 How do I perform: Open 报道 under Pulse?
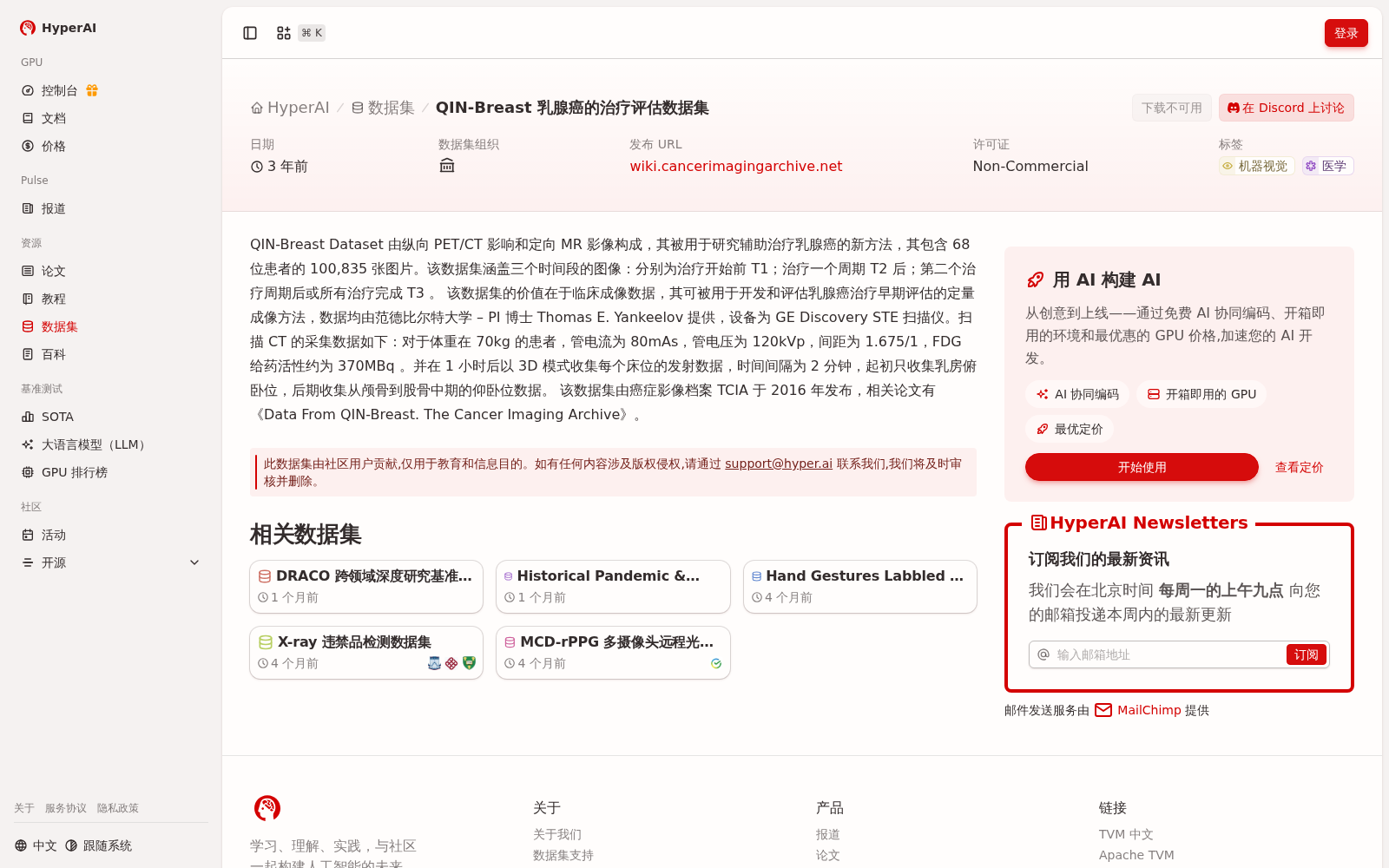111,208
